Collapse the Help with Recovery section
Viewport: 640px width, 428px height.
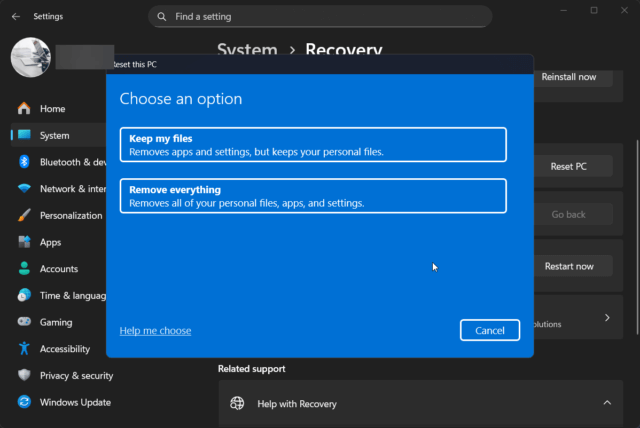607,403
